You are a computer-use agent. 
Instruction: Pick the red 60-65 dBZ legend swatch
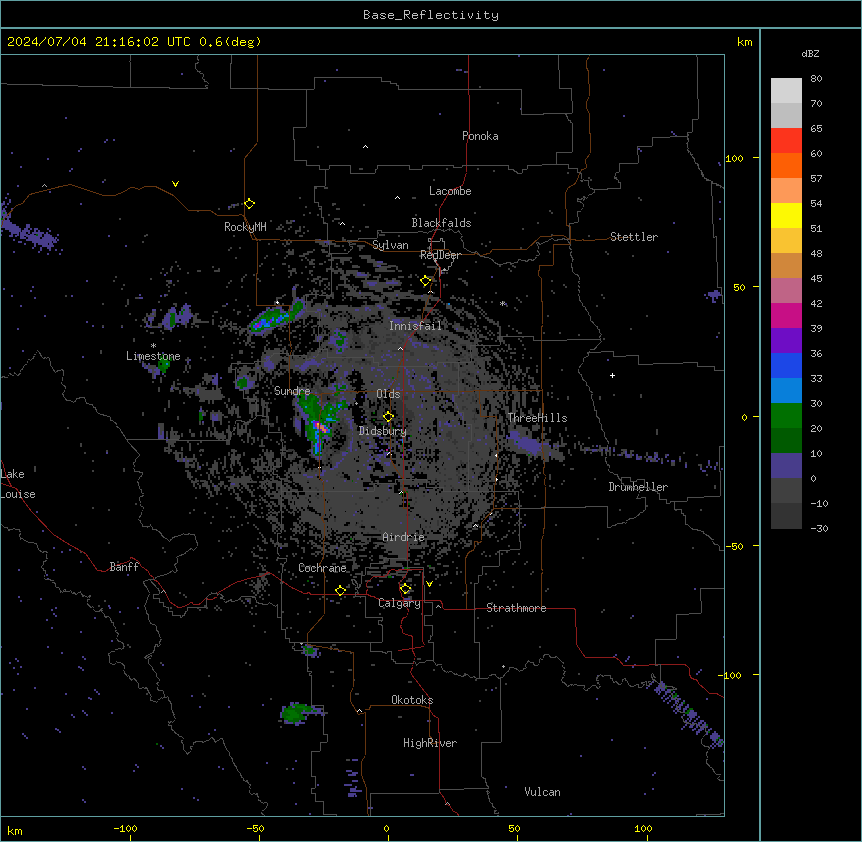click(x=786, y=140)
